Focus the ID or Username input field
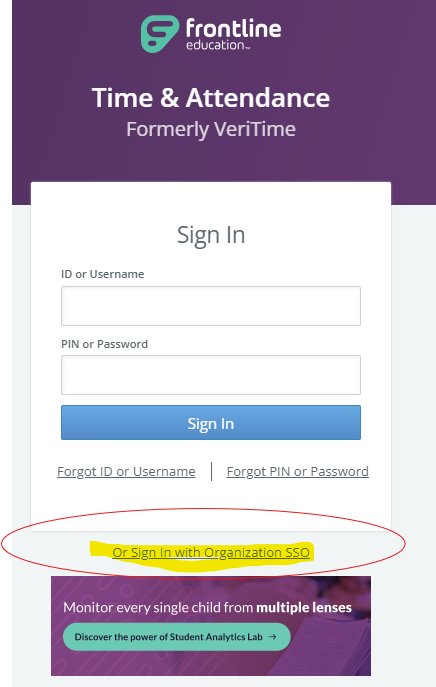 pos(211,306)
